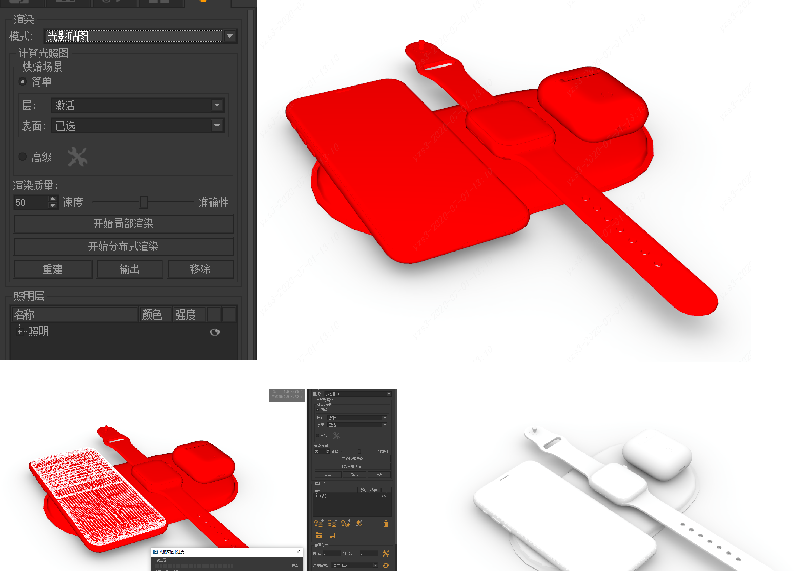Click the render quality value field showing 50
Viewport: 801px width, 571px height.
[x=30, y=202]
